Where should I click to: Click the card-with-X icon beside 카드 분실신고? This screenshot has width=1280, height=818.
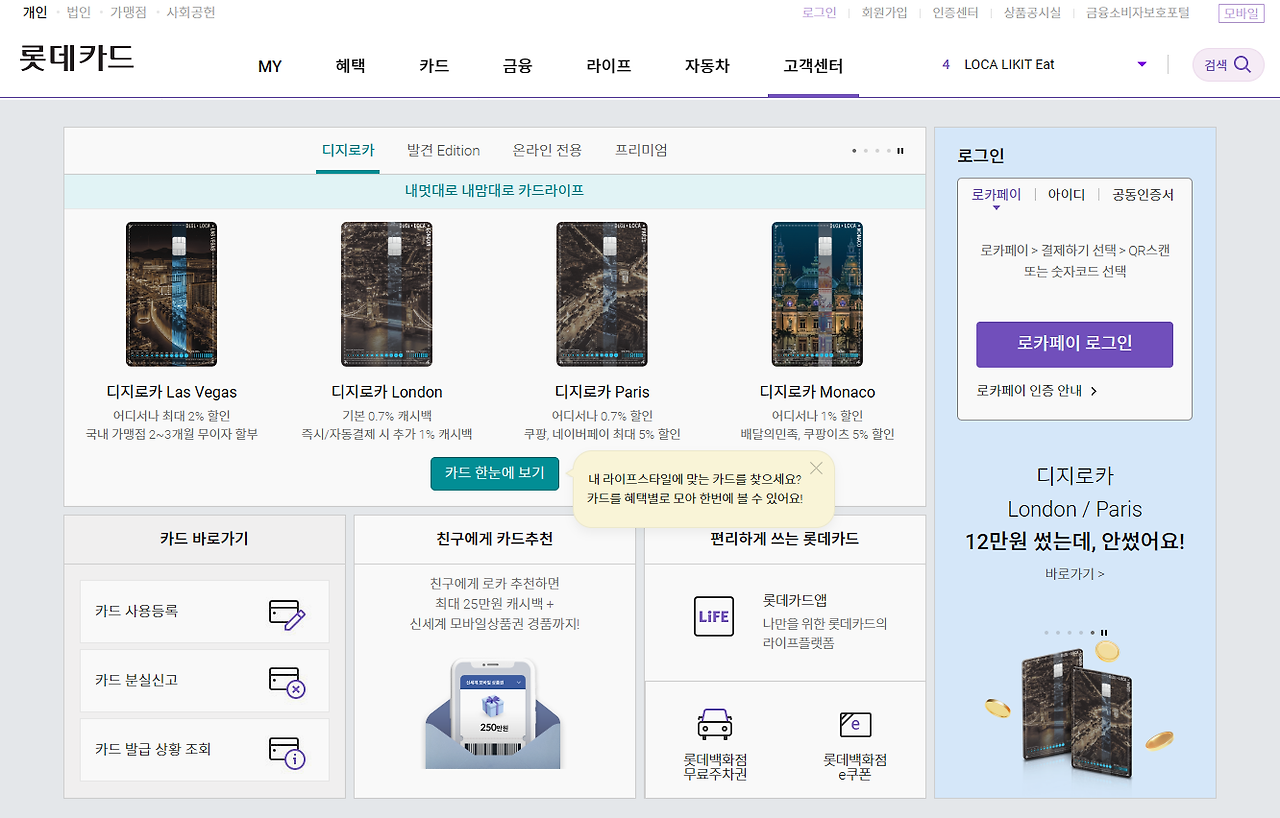(287, 682)
